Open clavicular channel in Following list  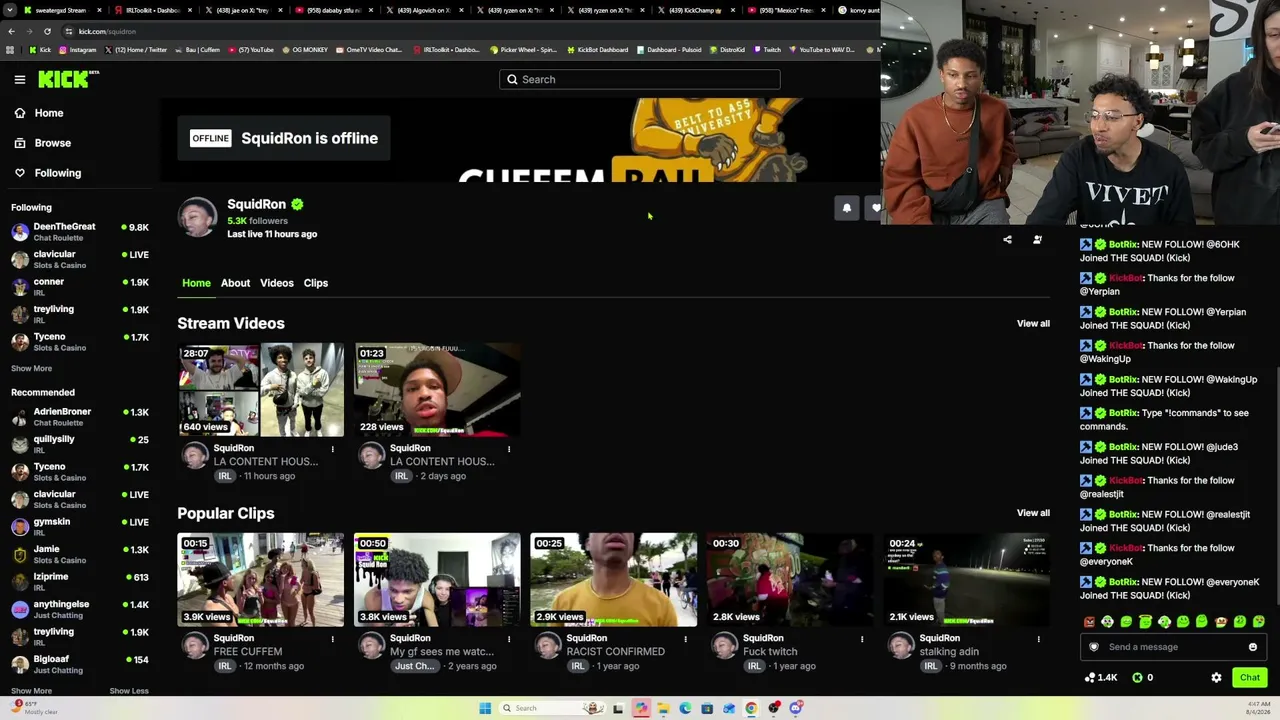[x=80, y=260]
